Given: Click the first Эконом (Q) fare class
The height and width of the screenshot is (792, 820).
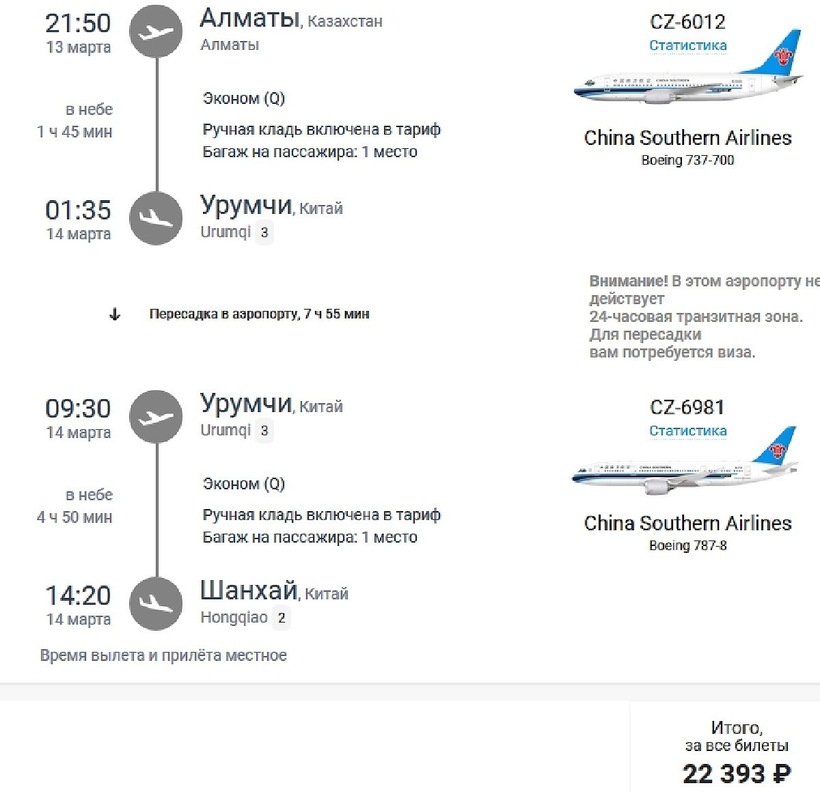Looking at the screenshot, I should 244,98.
